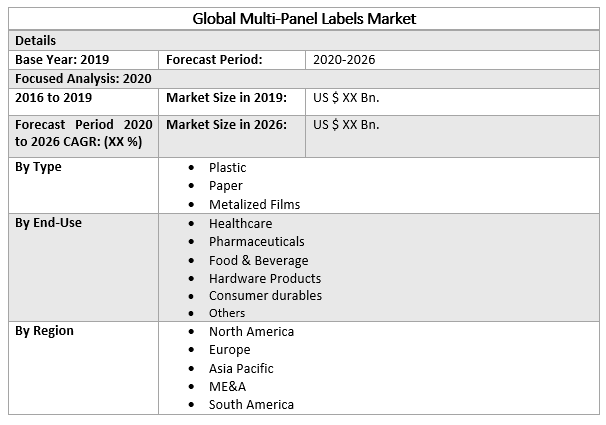Image resolution: width=606 pixels, height=425 pixels.
Task: Click the Base Year: 2019 cell
Action: click(62, 60)
